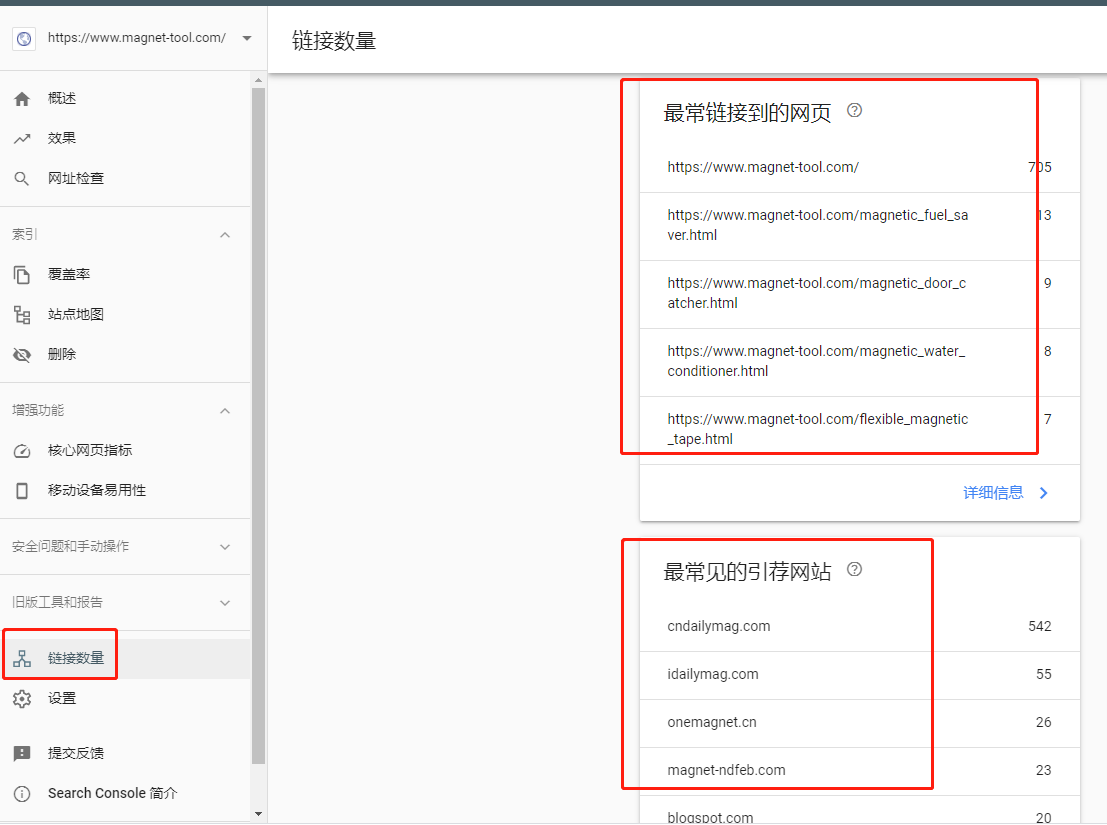Click the count 23 for magnet-ndfeb.com
Viewport: 1107px width, 825px height.
[x=1043, y=771]
